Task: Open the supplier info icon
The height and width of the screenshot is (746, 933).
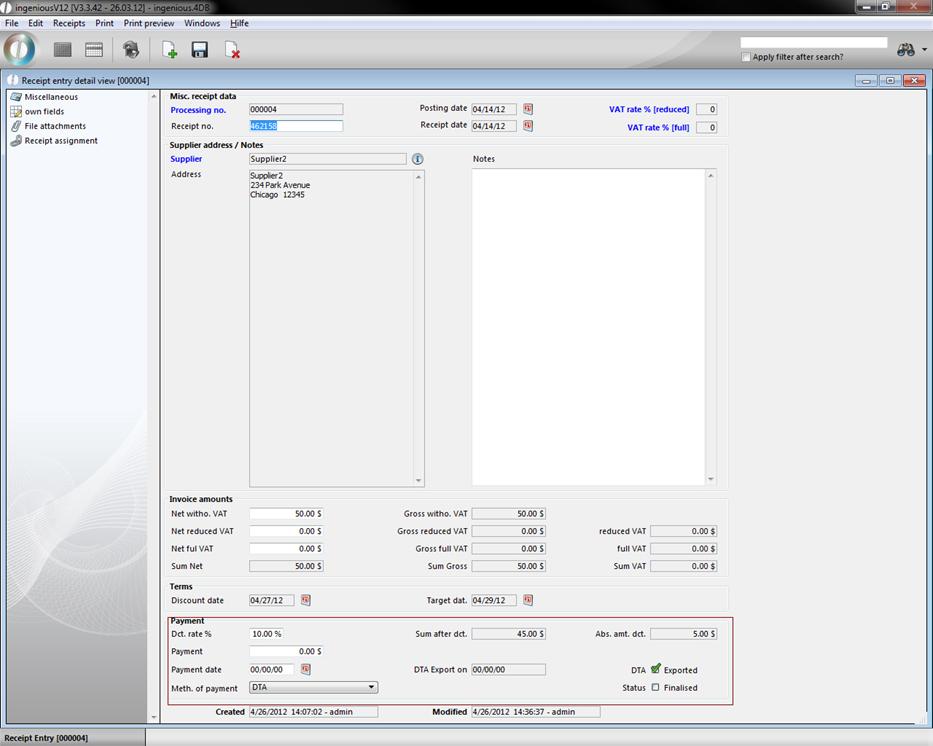Action: click(418, 159)
